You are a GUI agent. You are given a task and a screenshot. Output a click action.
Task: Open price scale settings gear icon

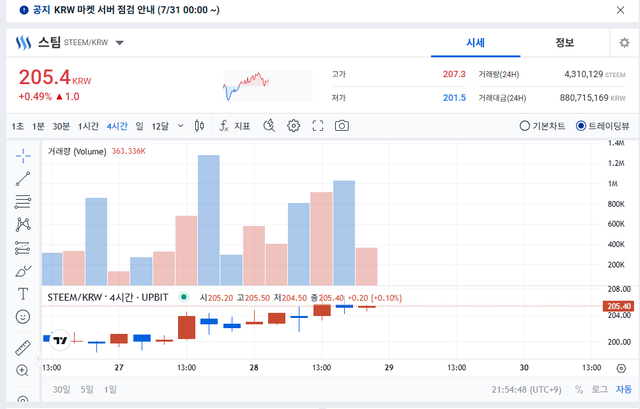point(621,368)
